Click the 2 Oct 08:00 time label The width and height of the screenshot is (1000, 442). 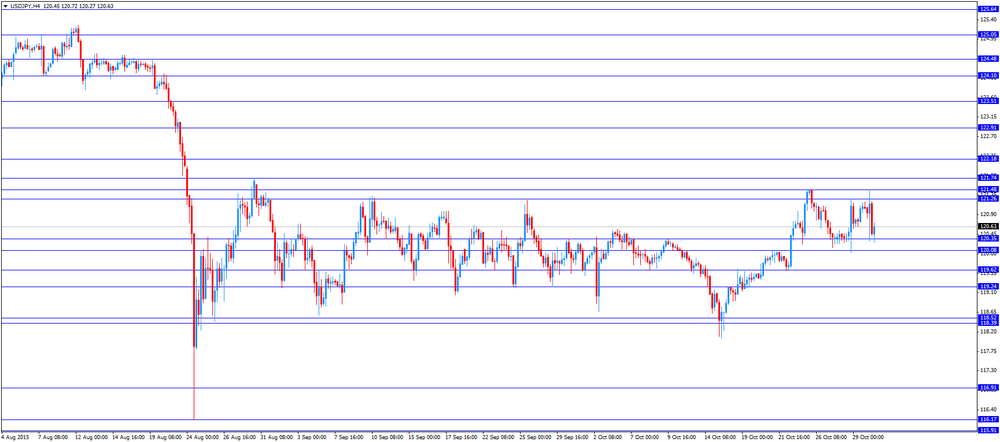pos(608,438)
